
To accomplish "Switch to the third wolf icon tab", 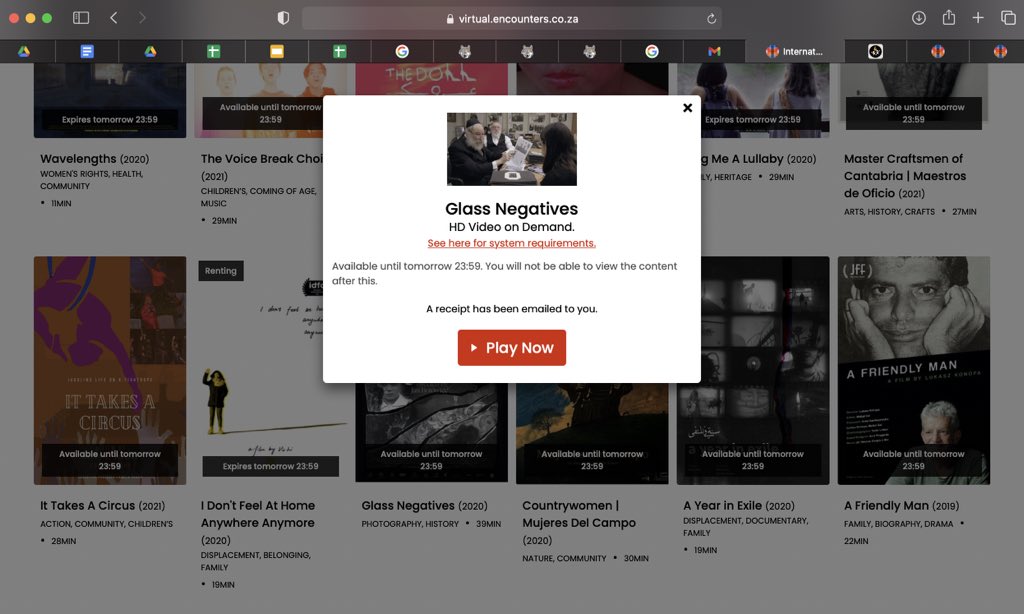I will (590, 51).
